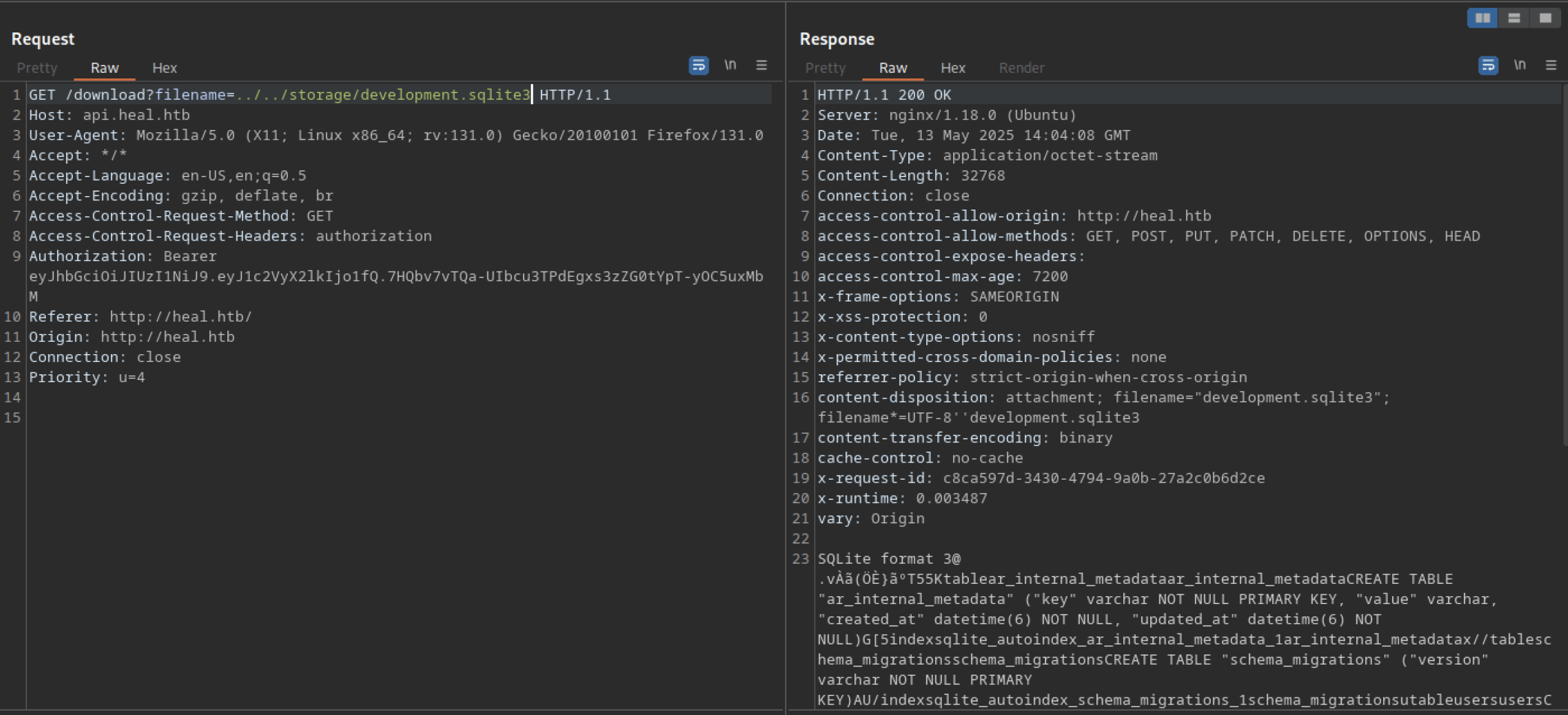Switch Response view to Pretty tab
Image resolution: width=1568 pixels, height=715 pixels.
point(825,68)
